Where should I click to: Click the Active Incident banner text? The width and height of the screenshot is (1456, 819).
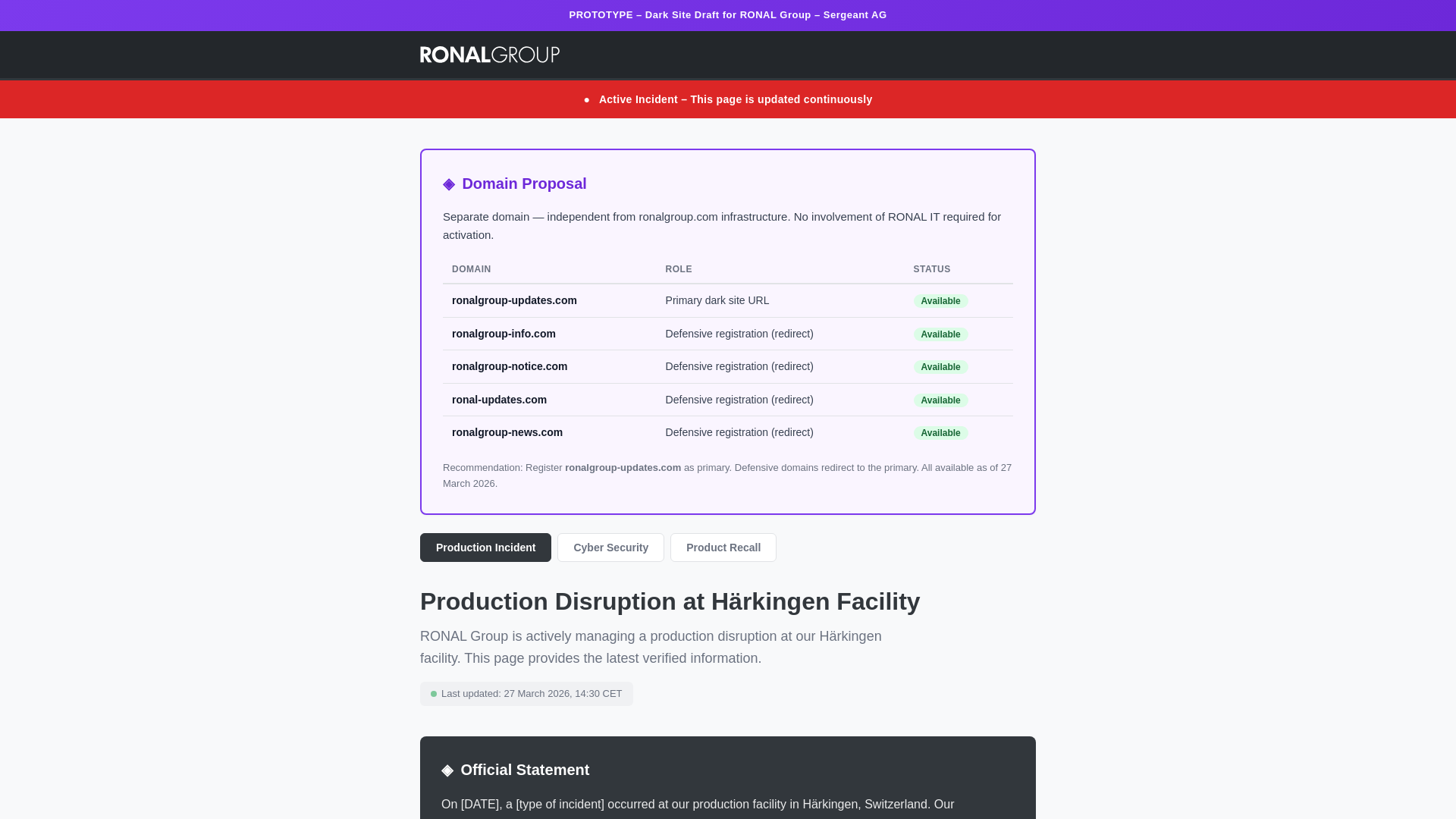pyautogui.click(x=736, y=99)
